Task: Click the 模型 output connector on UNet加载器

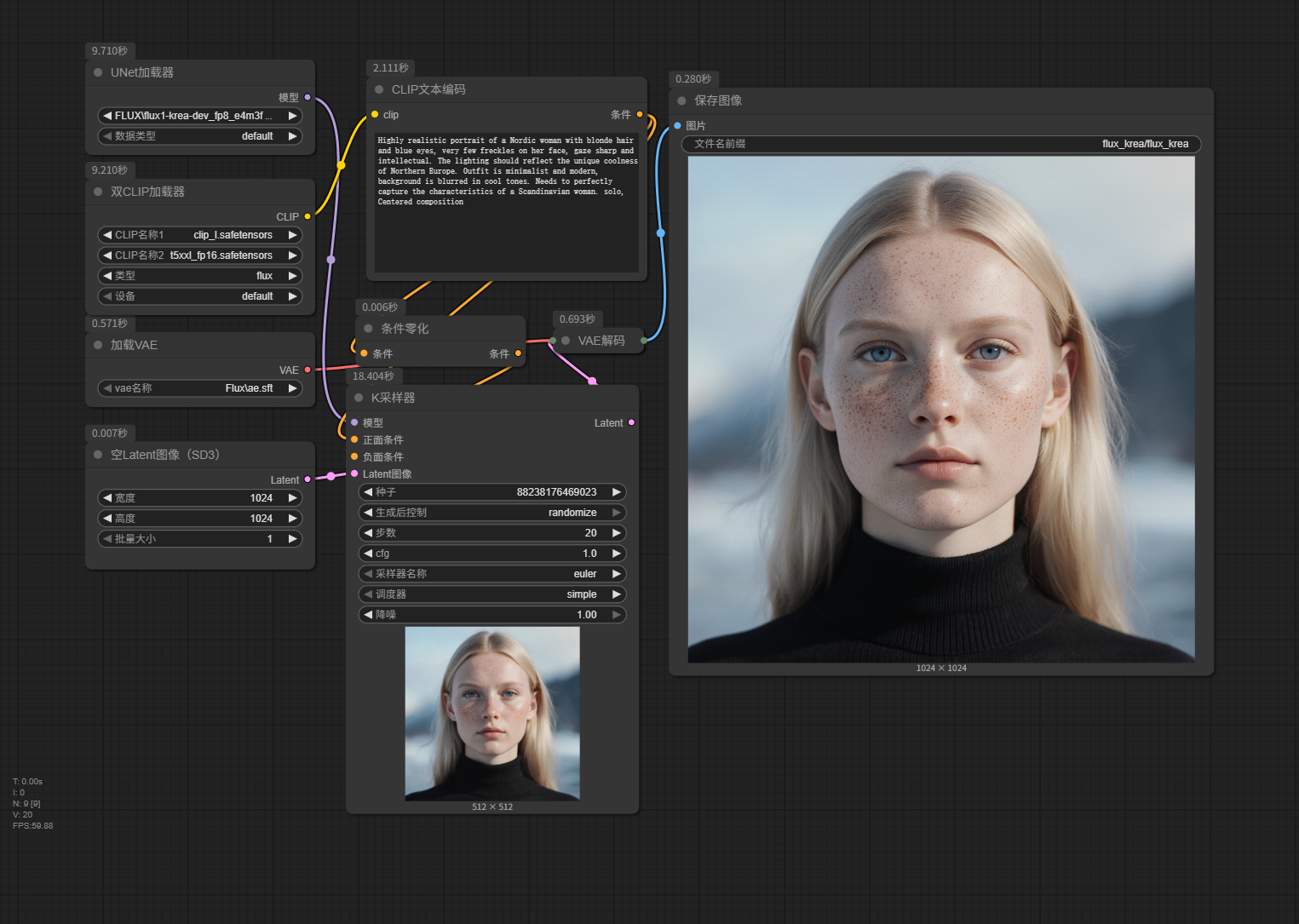Action: point(308,97)
